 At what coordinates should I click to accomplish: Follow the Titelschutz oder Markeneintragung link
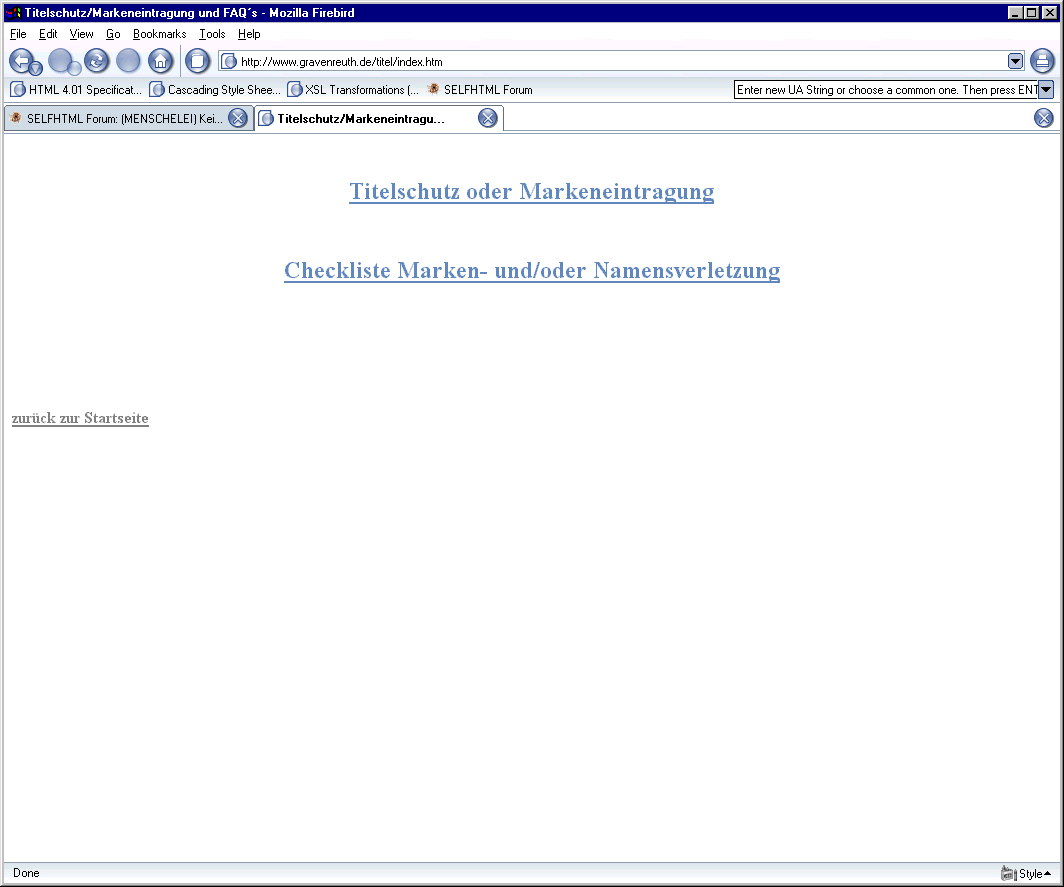click(531, 191)
